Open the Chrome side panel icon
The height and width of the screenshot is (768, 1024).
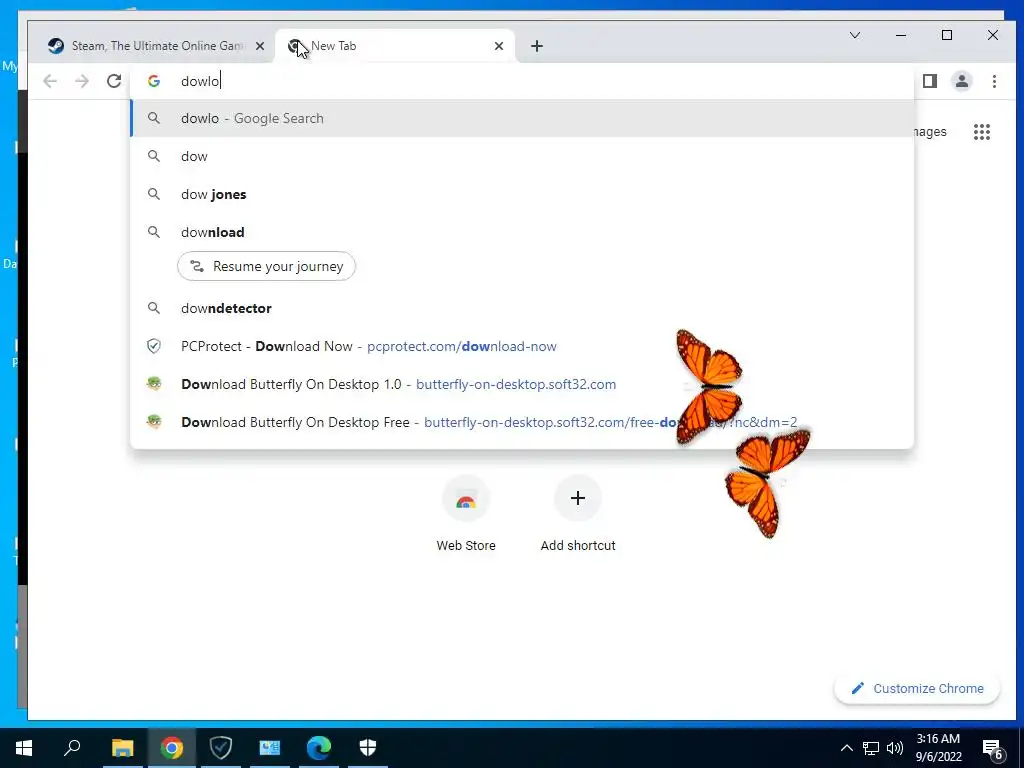coord(930,81)
